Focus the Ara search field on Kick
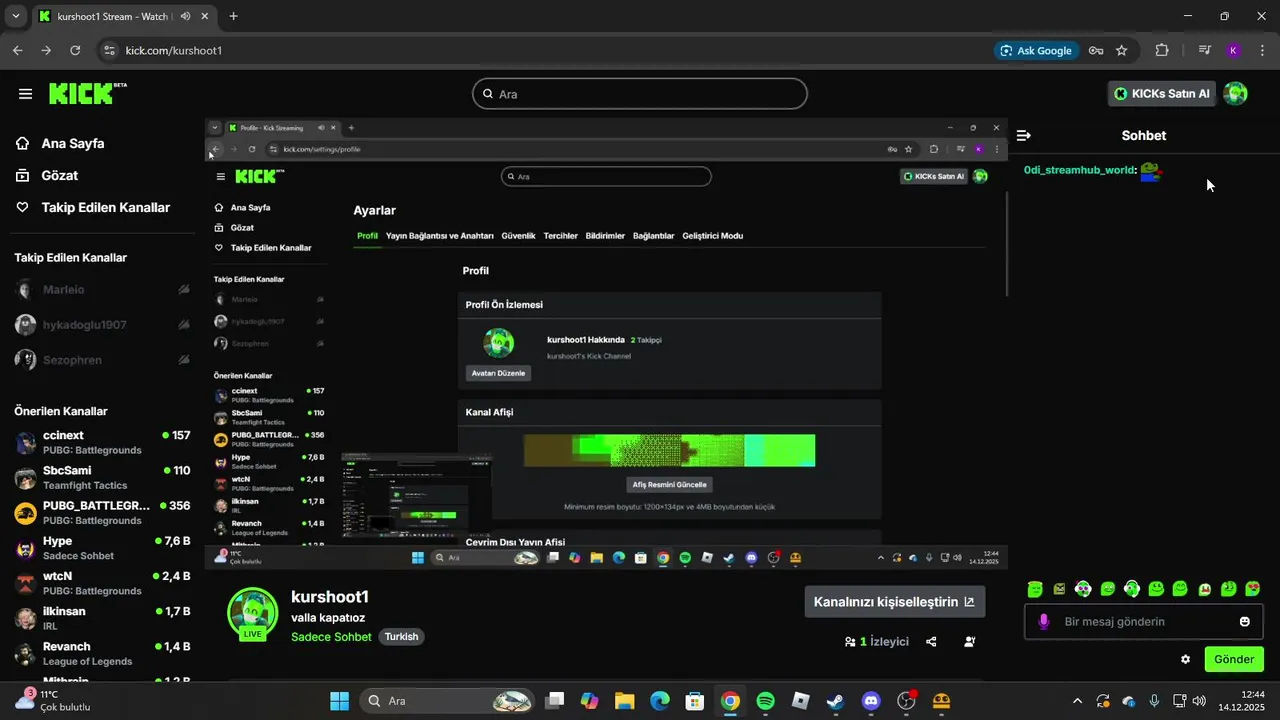The image size is (1280, 720). (x=640, y=94)
